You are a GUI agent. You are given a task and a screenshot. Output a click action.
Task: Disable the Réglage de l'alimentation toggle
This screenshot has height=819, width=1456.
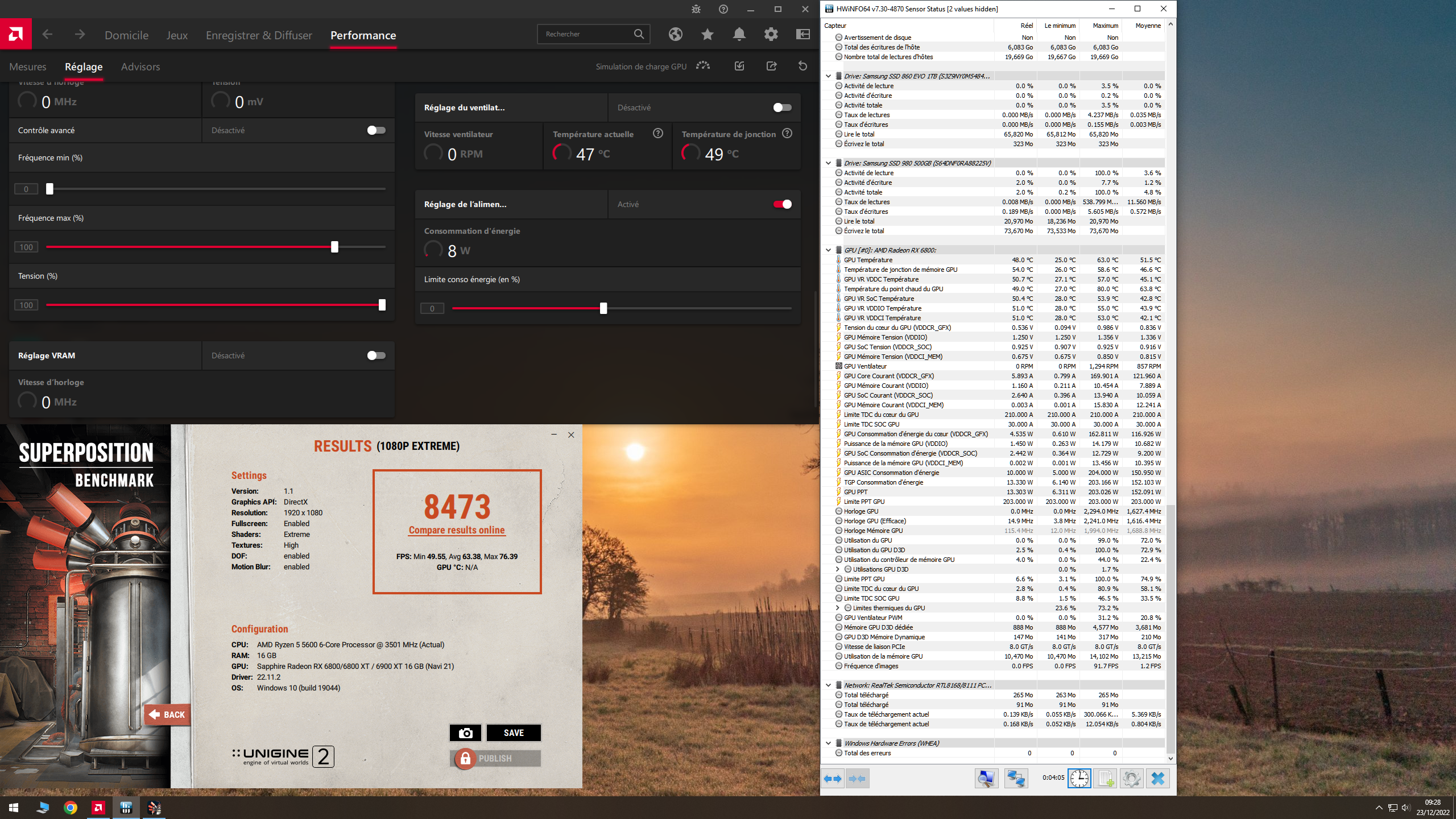coord(782,204)
